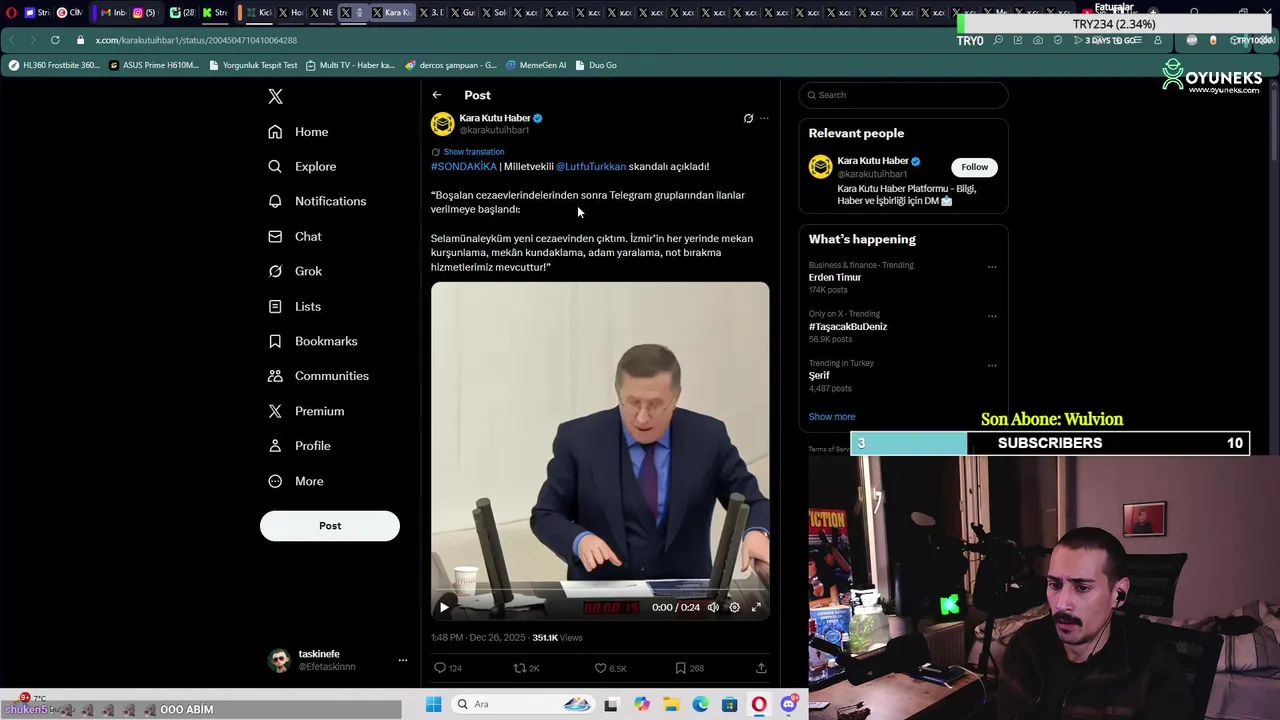Follow Kara Kutu Haber
The height and width of the screenshot is (720, 1280).
[974, 167]
